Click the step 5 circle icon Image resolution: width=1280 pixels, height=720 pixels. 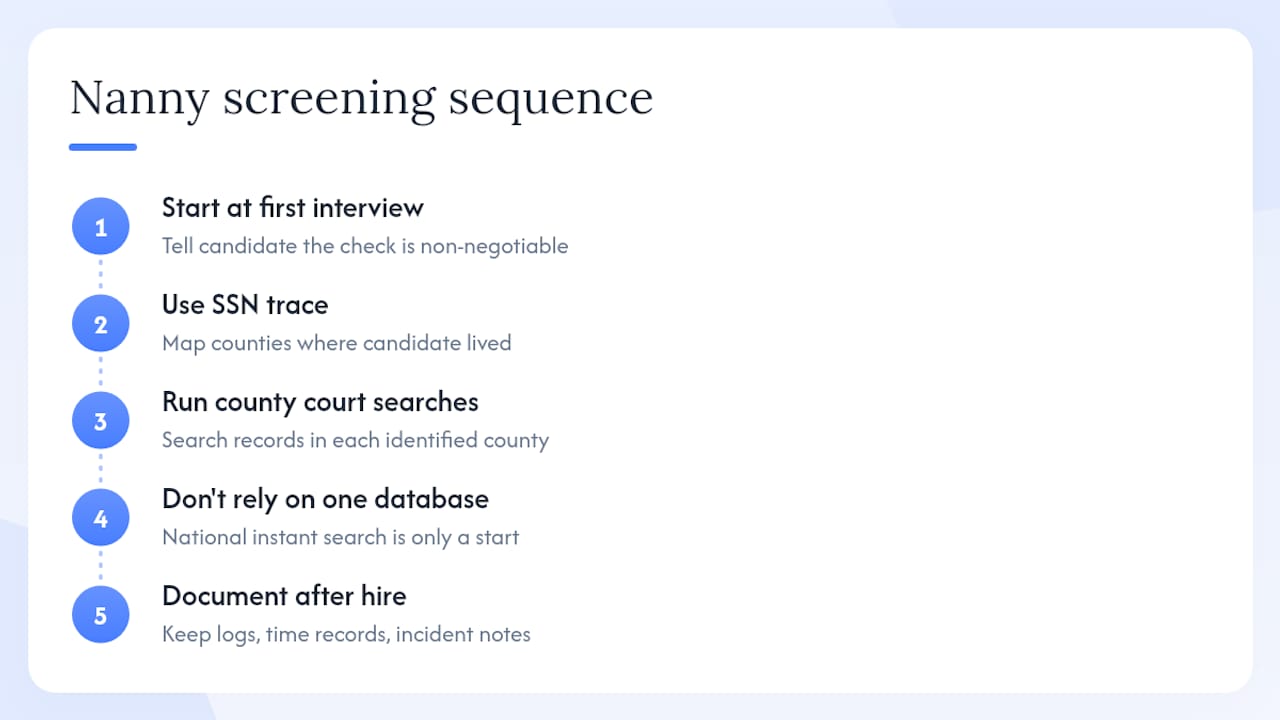100,615
